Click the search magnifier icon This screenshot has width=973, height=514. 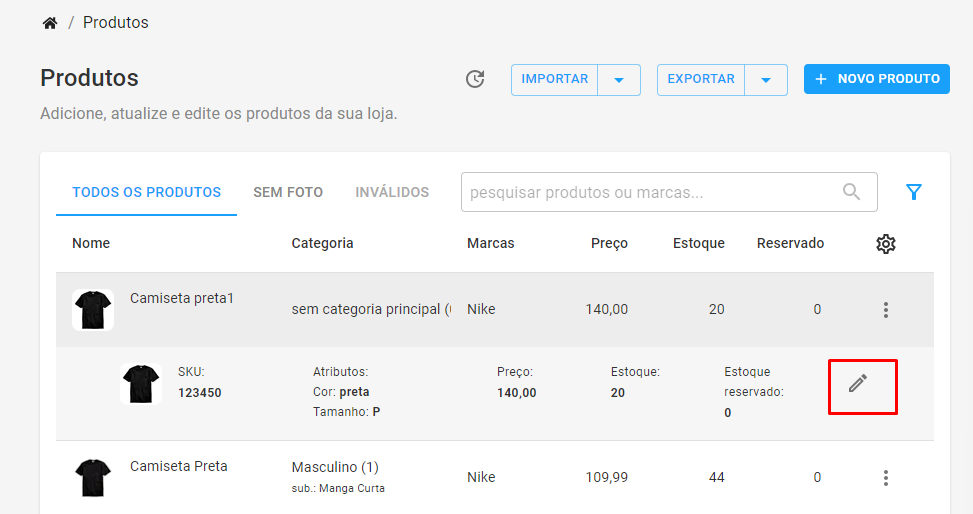coord(851,192)
